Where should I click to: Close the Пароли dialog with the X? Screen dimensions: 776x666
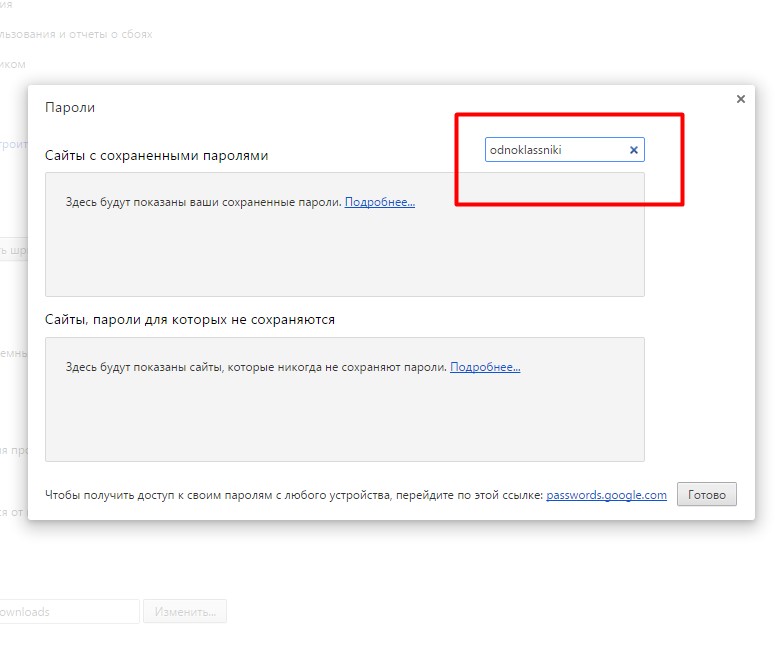point(740,99)
